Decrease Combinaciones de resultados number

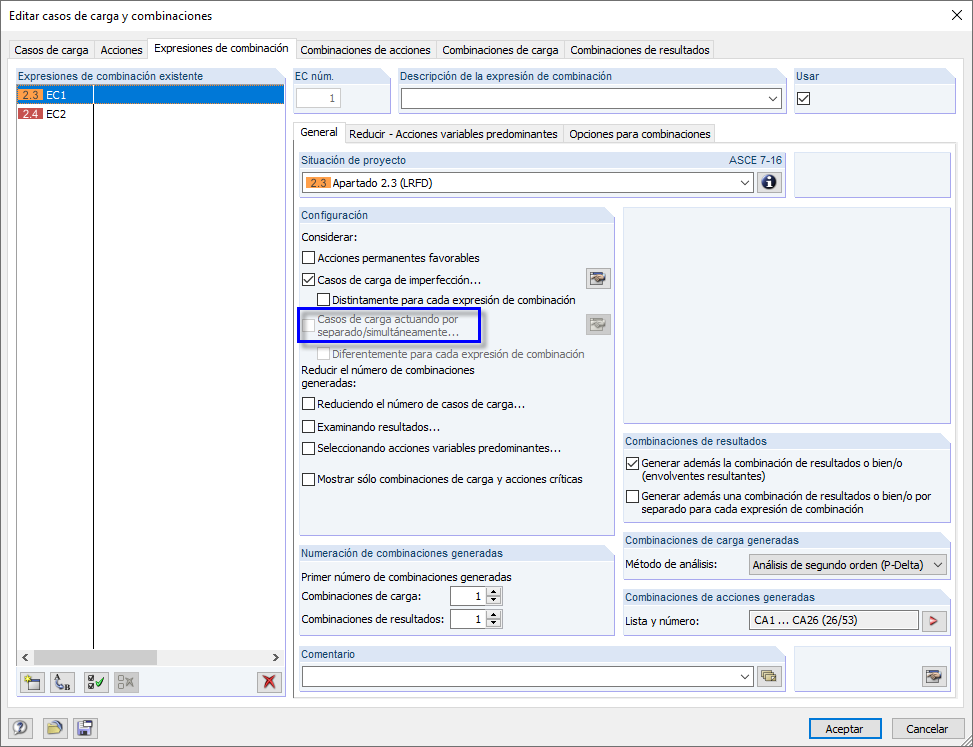click(x=494, y=624)
